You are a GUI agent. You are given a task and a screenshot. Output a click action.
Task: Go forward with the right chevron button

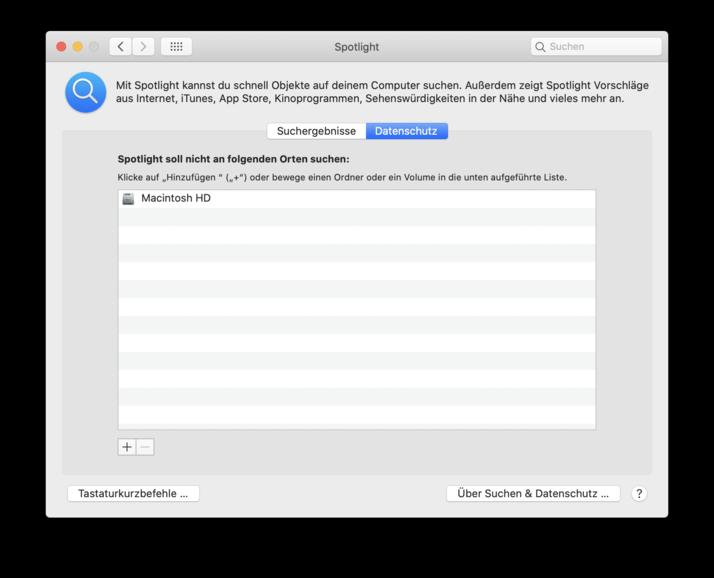pos(143,46)
